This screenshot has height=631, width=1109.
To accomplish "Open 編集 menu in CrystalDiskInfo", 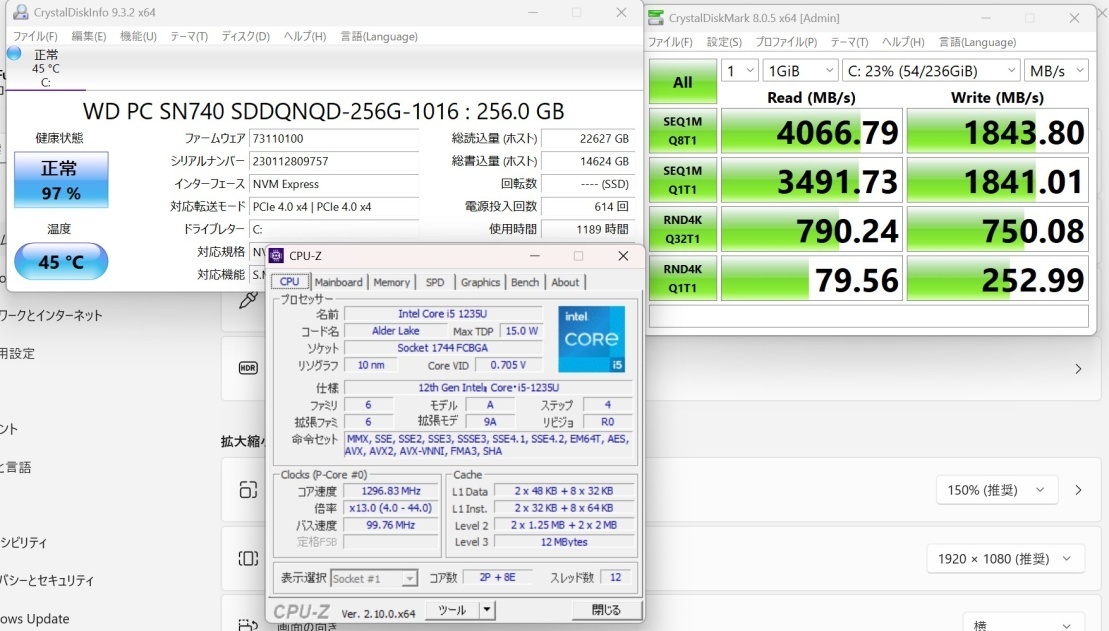I will tap(88, 36).
